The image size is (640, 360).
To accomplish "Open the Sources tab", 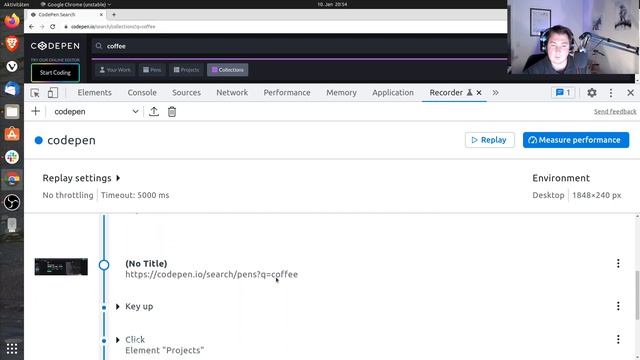I will pos(186,93).
